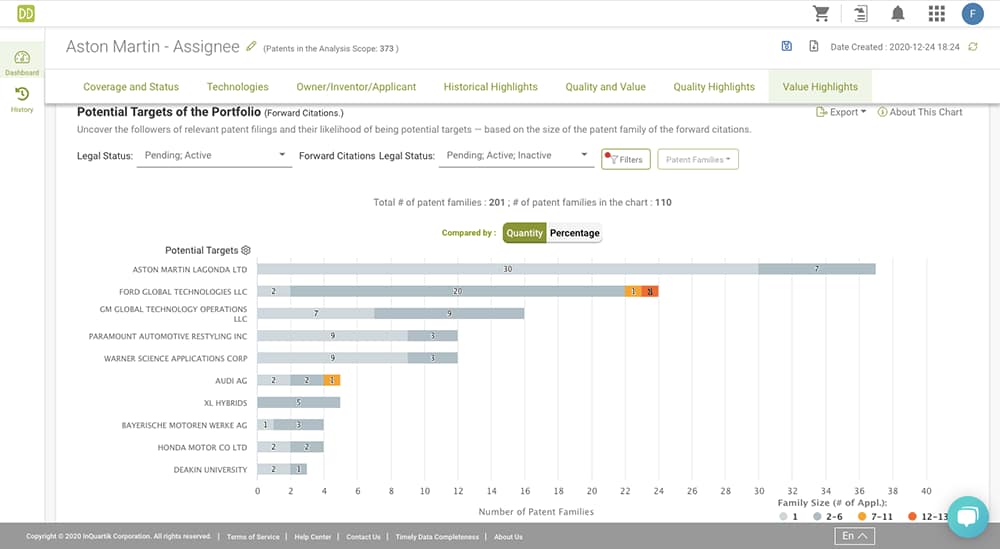Select the Value Highlights tab
This screenshot has width=1000, height=549.
(820, 87)
